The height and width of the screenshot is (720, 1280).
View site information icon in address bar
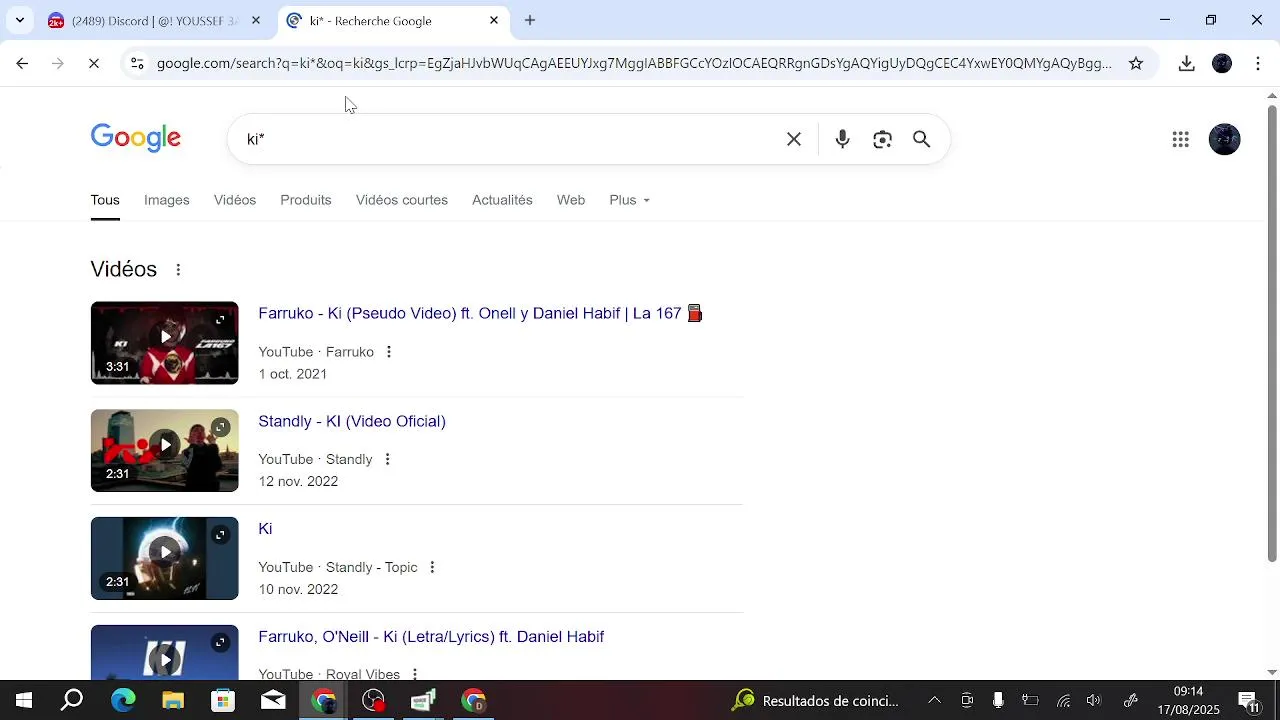pos(137,63)
